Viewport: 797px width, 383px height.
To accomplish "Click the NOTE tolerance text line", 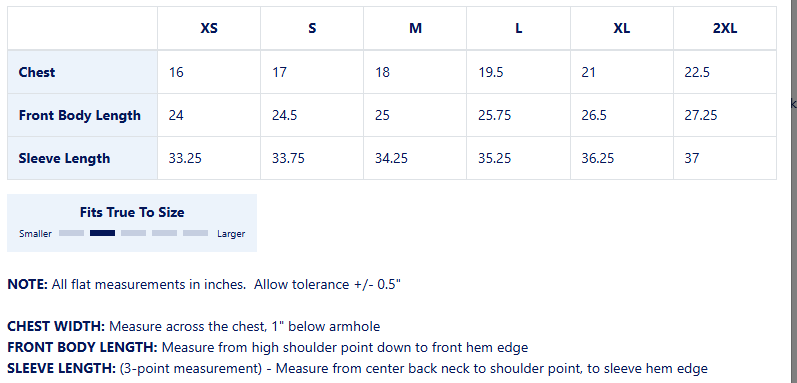I will pyautogui.click(x=204, y=284).
